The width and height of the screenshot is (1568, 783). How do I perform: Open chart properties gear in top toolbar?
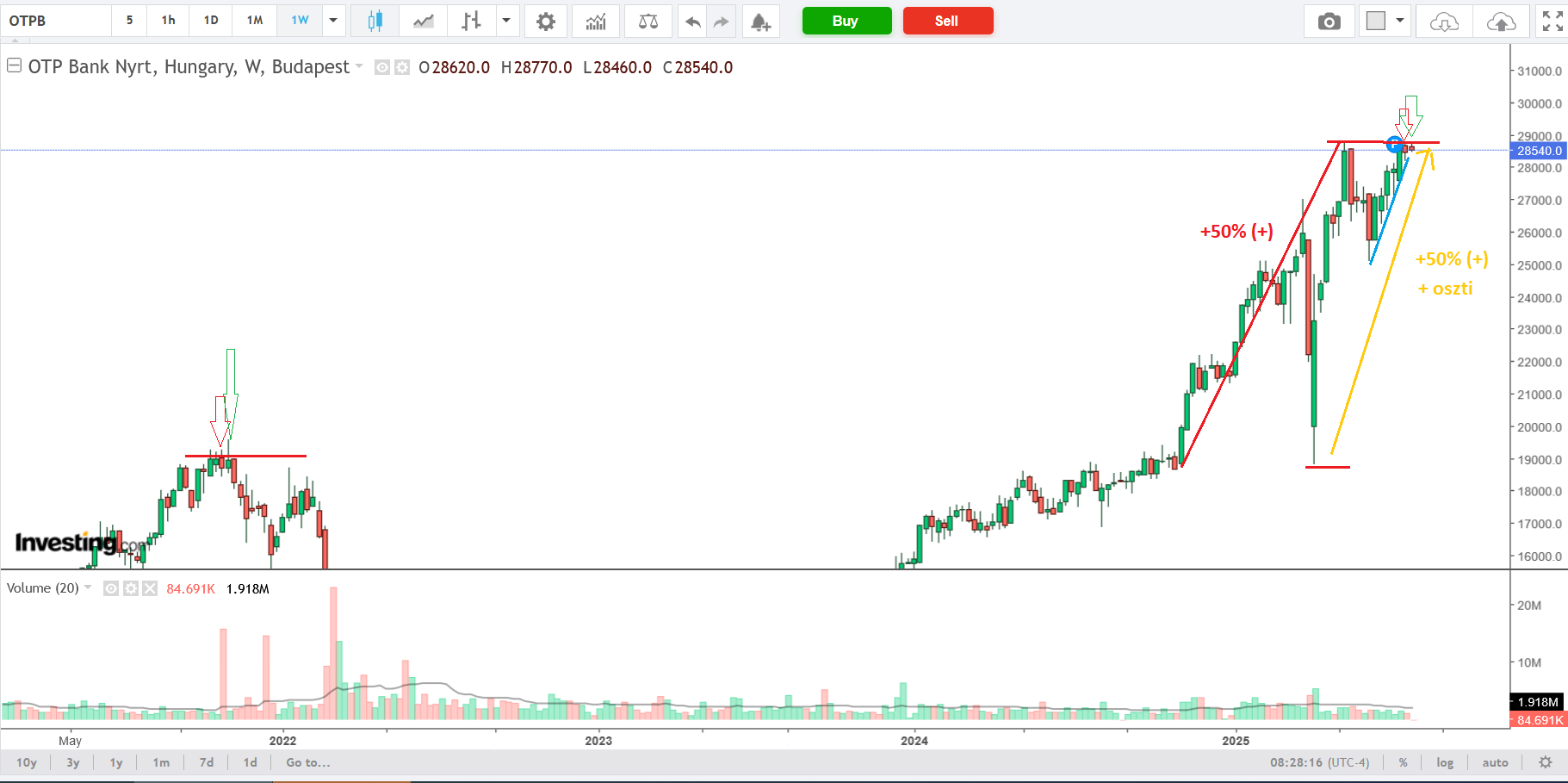pyautogui.click(x=546, y=21)
